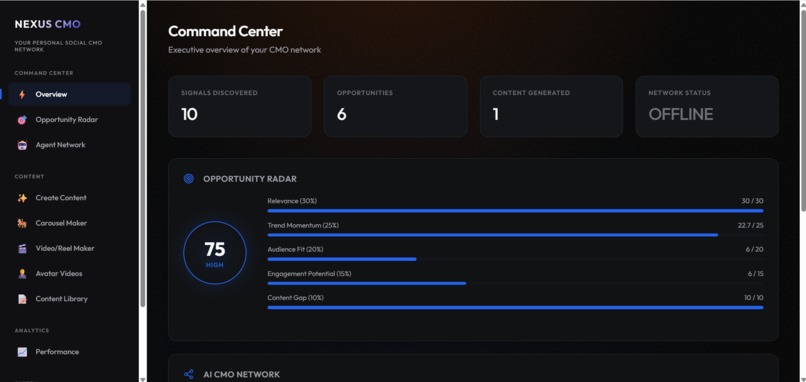Click the CONTENT section label in sidebar
806x382 pixels.
pyautogui.click(x=29, y=176)
